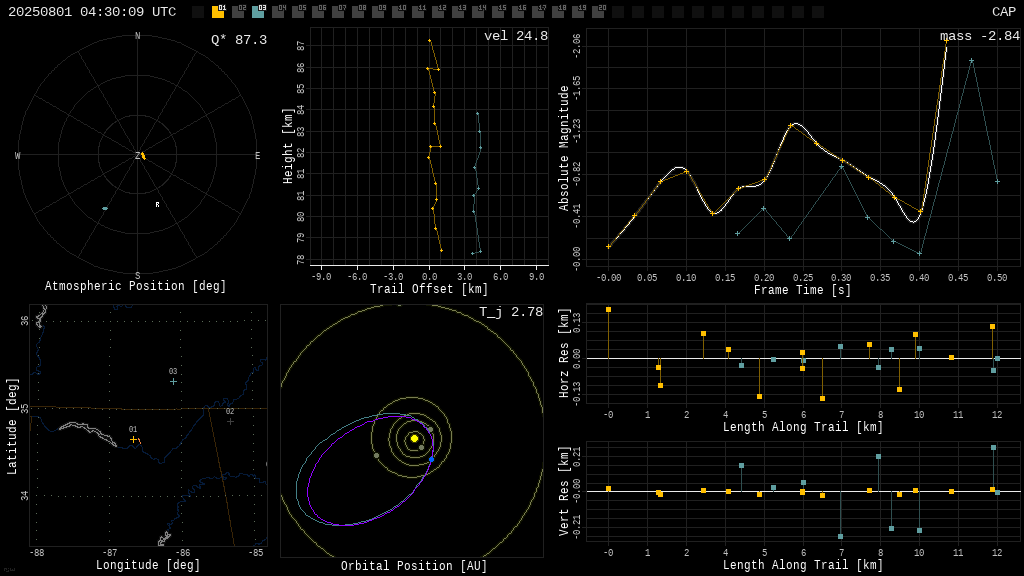
Task: Click the station 03 marker on the map
Action: point(173,381)
